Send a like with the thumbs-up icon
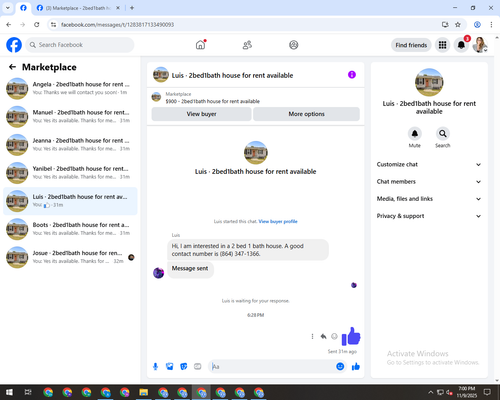Image resolution: width=500 pixels, height=400 pixels. (356, 367)
